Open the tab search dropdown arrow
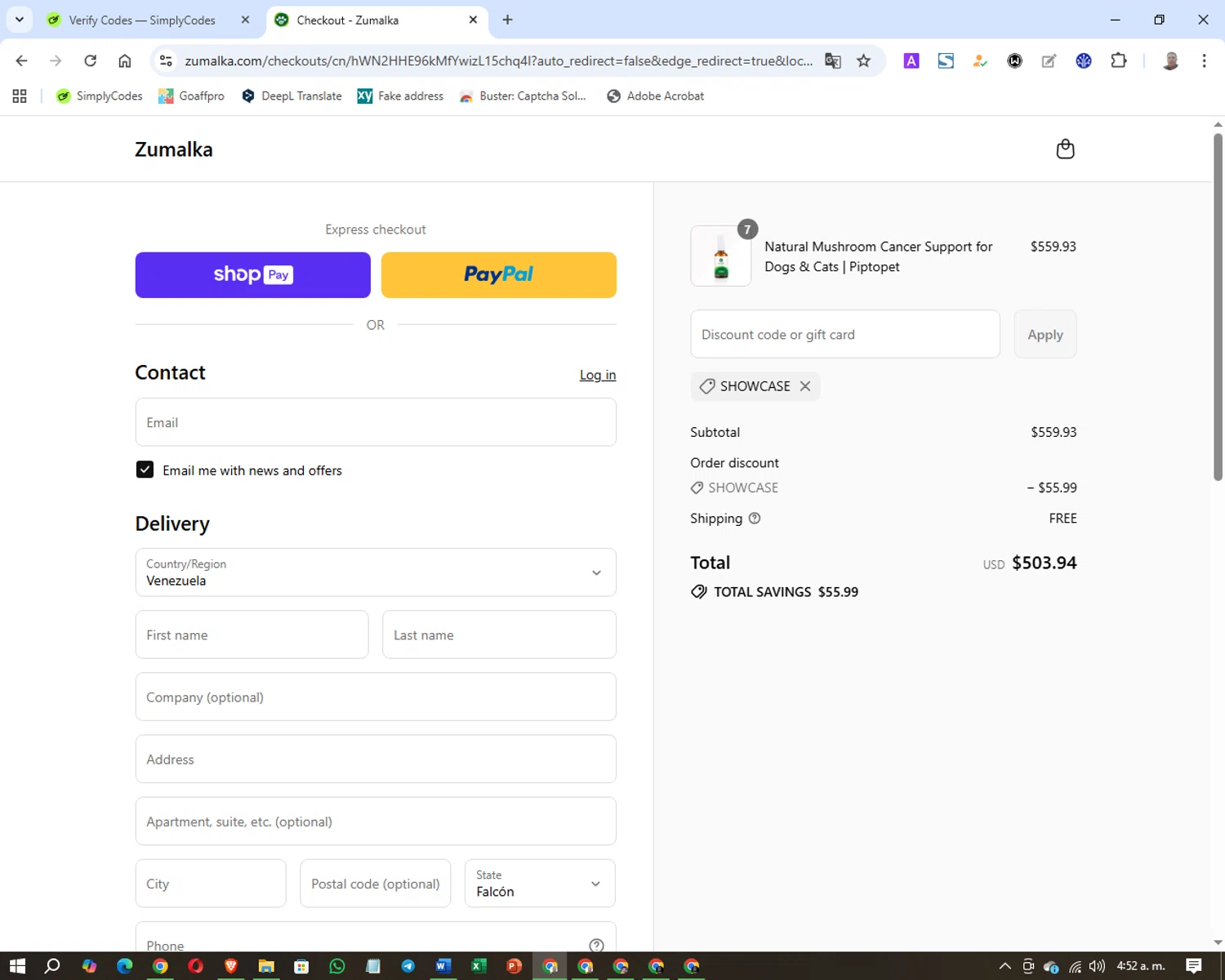This screenshot has width=1225, height=980. pyautogui.click(x=19, y=20)
